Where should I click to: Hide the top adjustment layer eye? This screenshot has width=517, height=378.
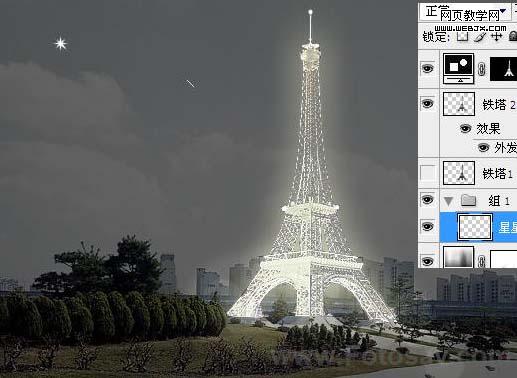428,69
